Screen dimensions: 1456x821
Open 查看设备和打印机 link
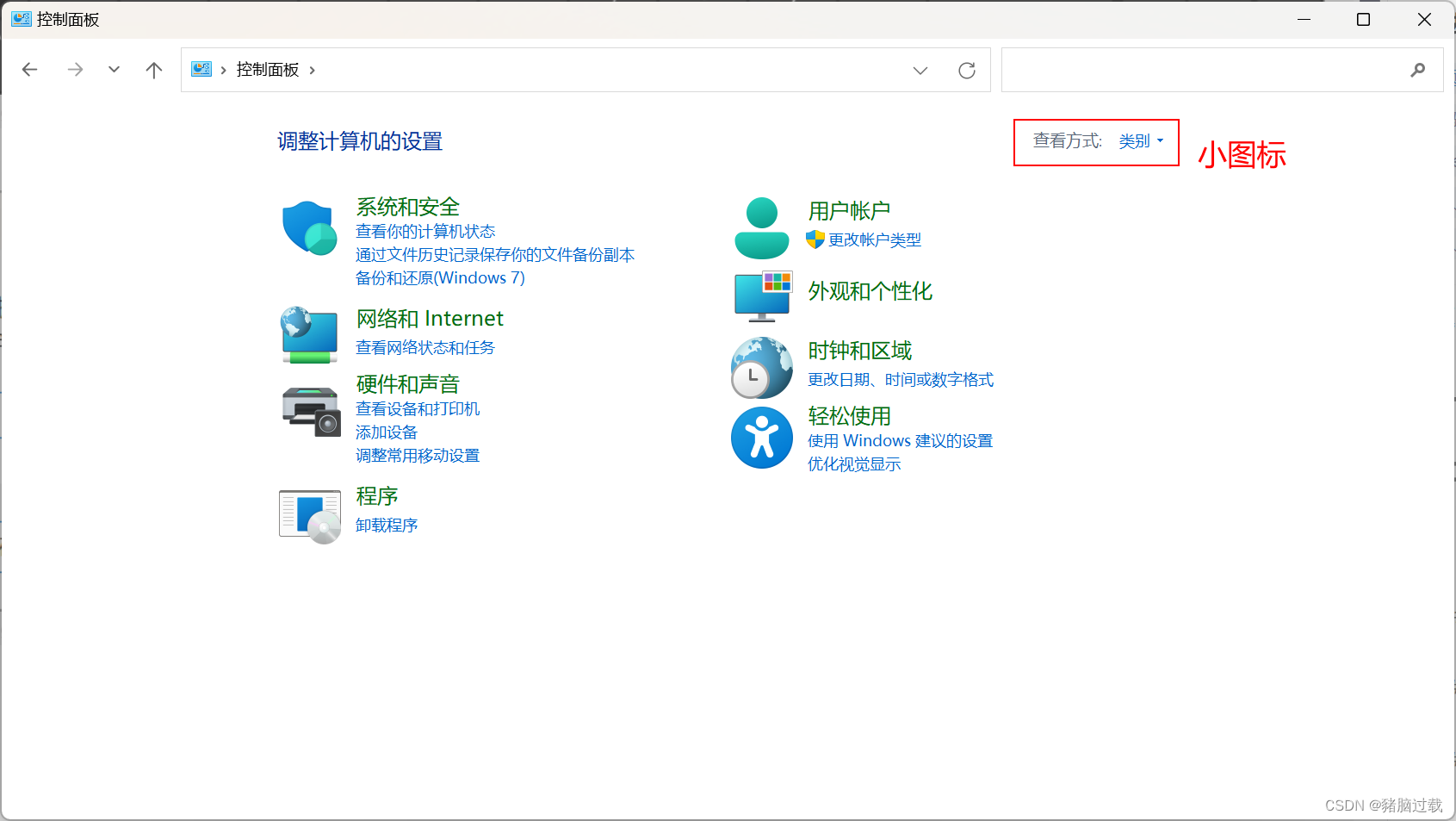coord(418,409)
